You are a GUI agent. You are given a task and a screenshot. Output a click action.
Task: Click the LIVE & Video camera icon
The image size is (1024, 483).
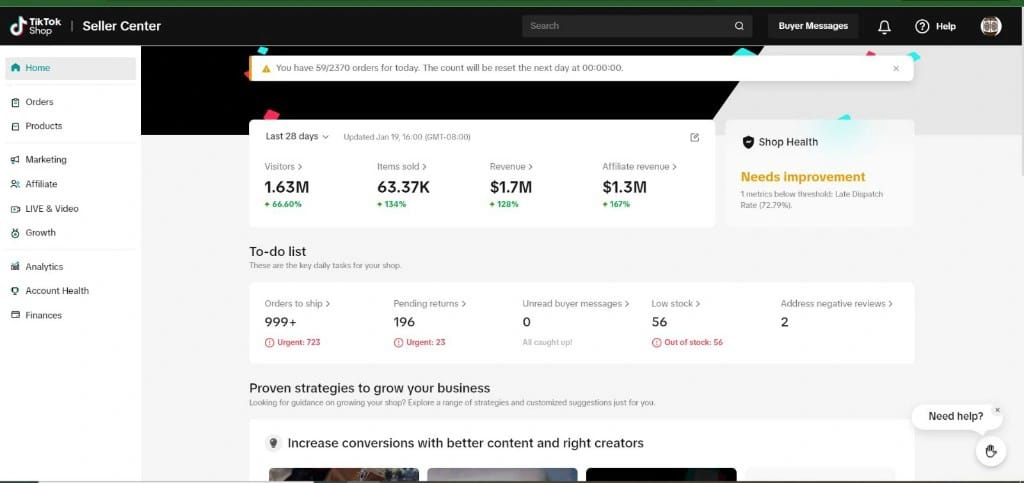(16, 209)
